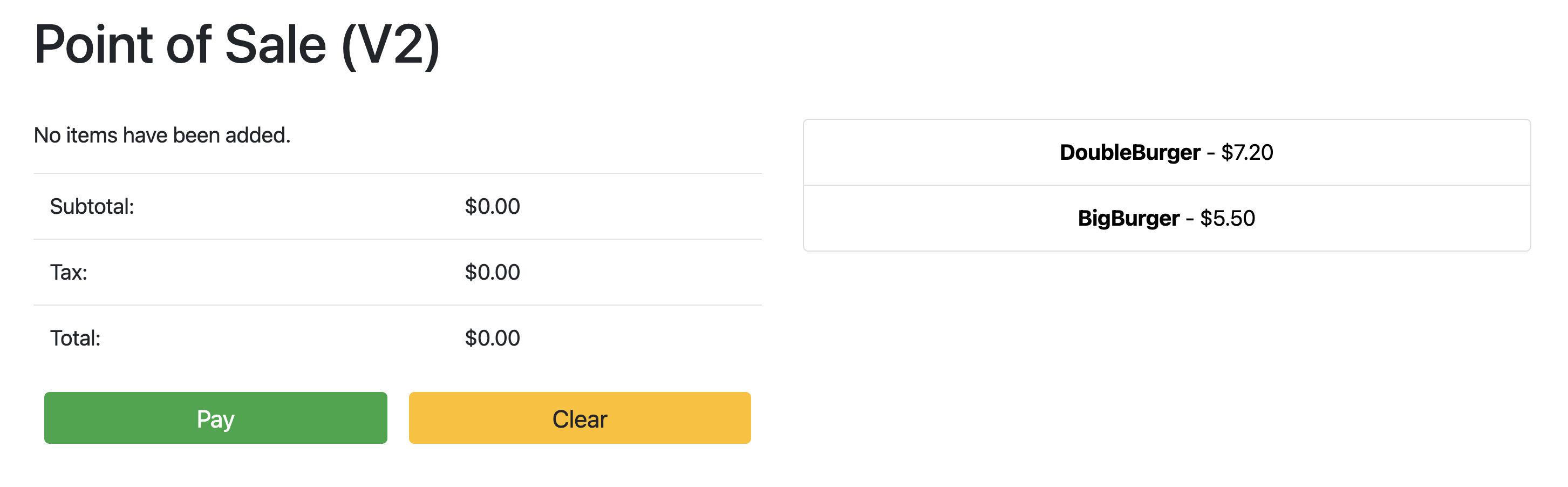
Task: Click the Tax $0.00 value
Action: [493, 273]
